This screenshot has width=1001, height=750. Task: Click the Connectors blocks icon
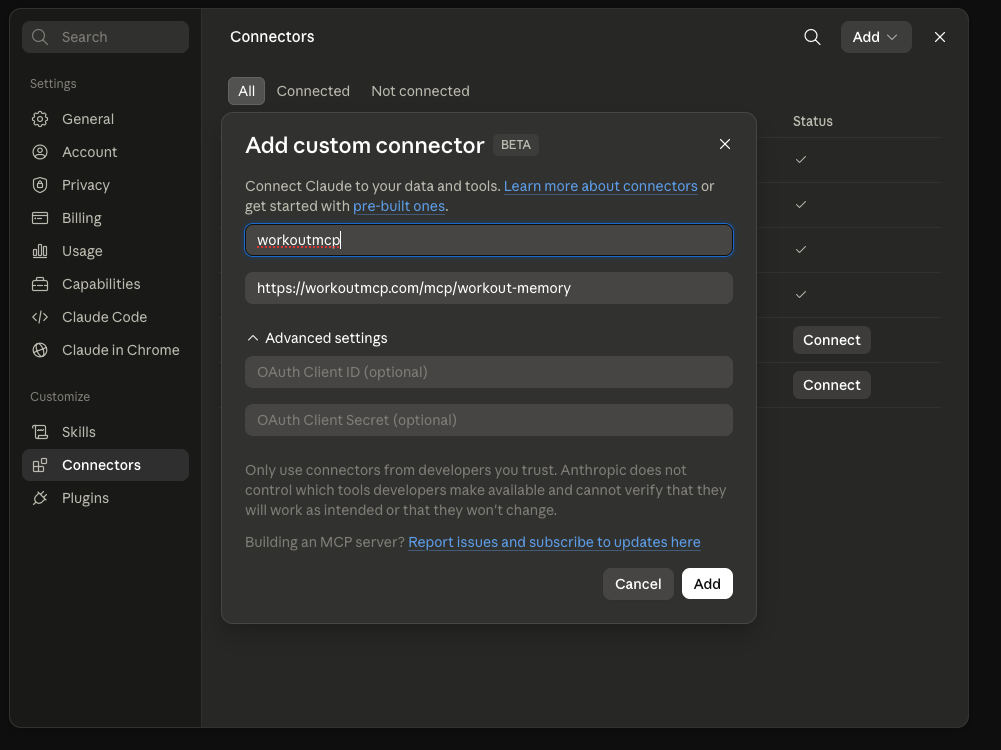(x=40, y=465)
